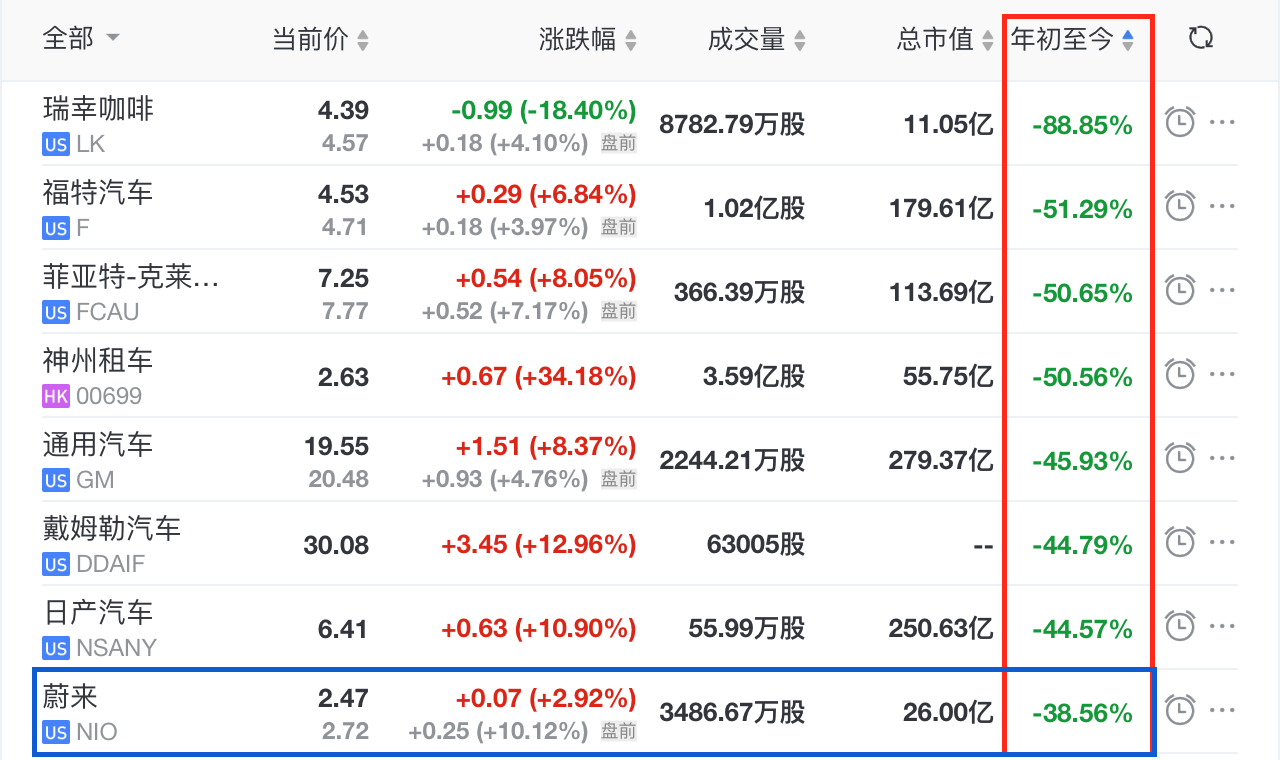Sort table by 当前价 column
This screenshot has height=760, width=1282.
(320, 40)
